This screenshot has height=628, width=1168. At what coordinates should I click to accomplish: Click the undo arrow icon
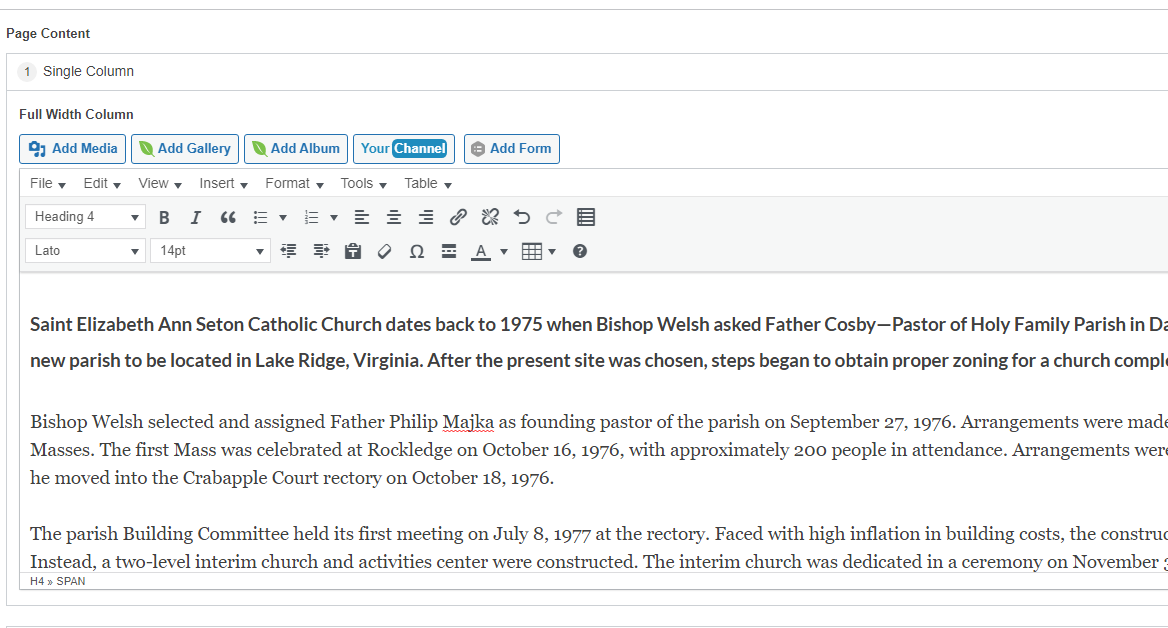point(522,218)
